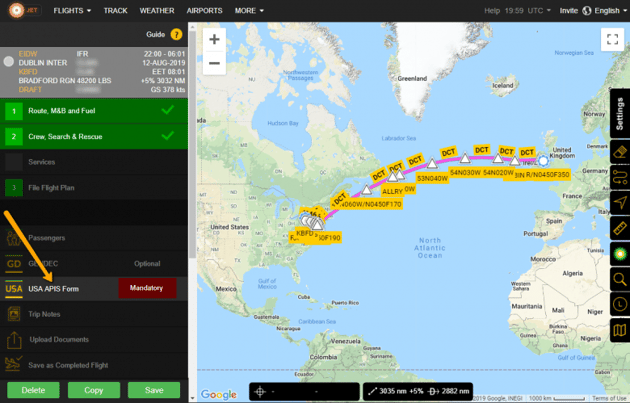Open the Settings side tab
630x403 pixels.
pos(620,114)
